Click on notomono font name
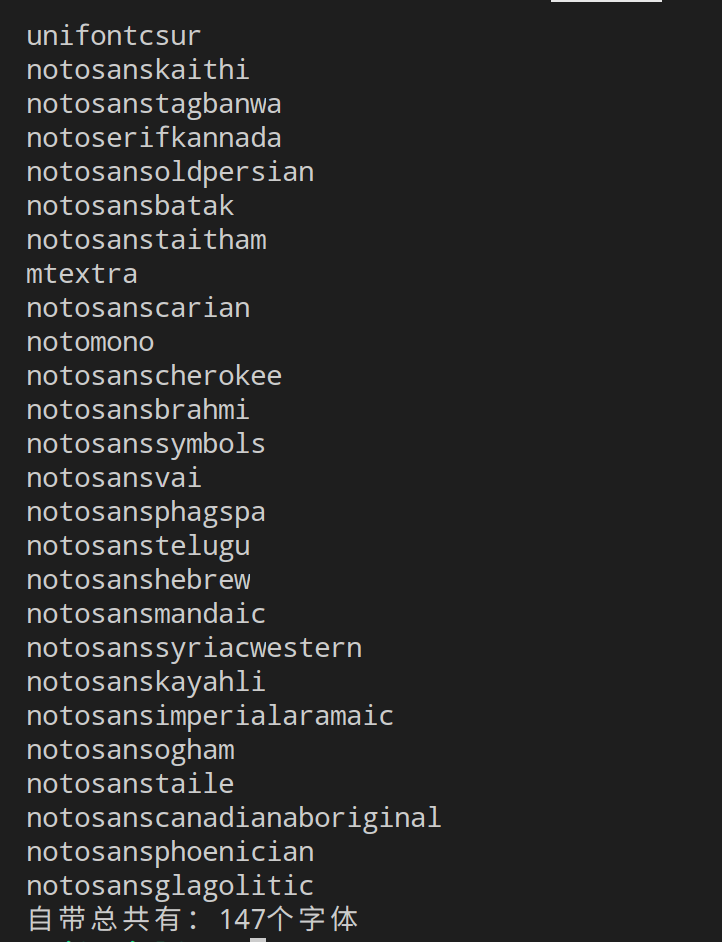722x942 pixels. coord(90,342)
